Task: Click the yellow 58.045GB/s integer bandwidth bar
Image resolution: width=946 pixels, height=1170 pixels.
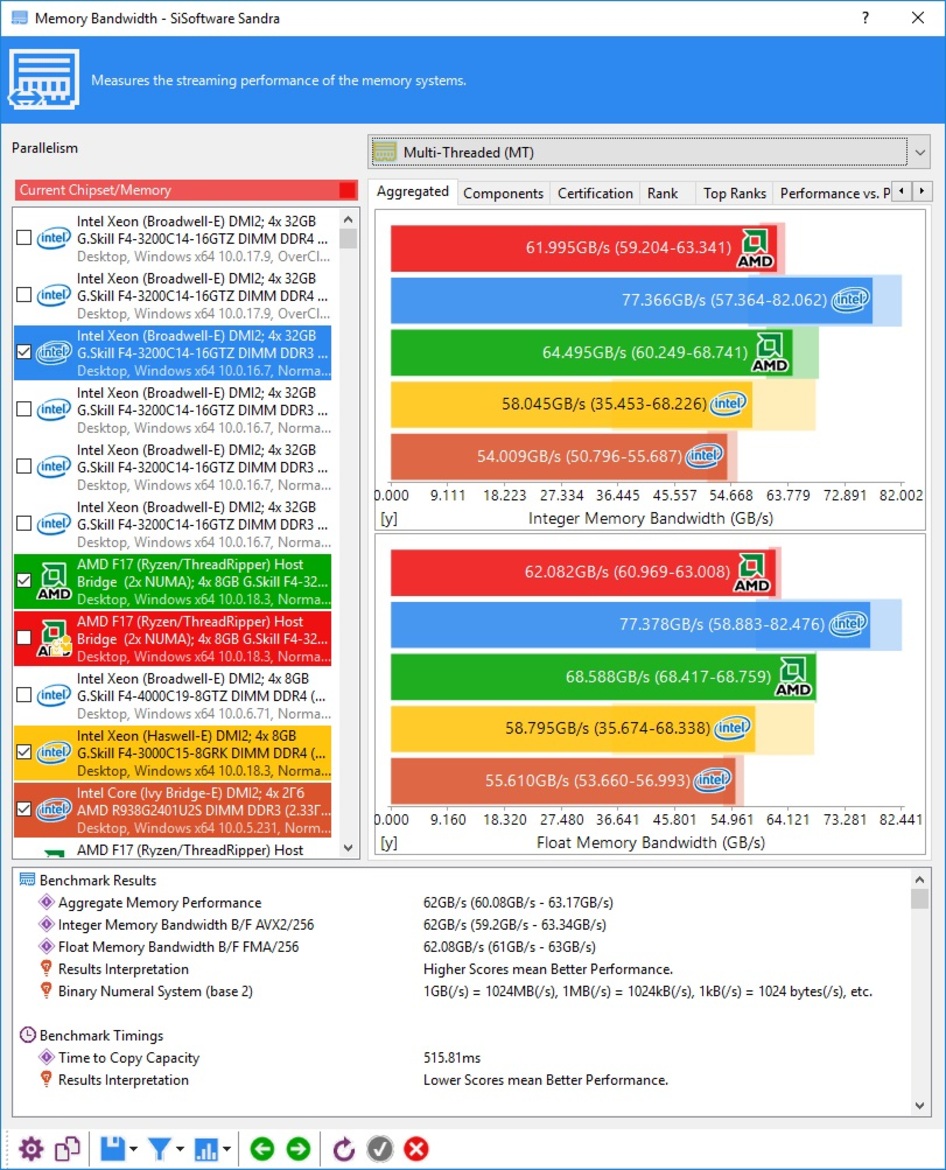Action: pyautogui.click(x=571, y=404)
